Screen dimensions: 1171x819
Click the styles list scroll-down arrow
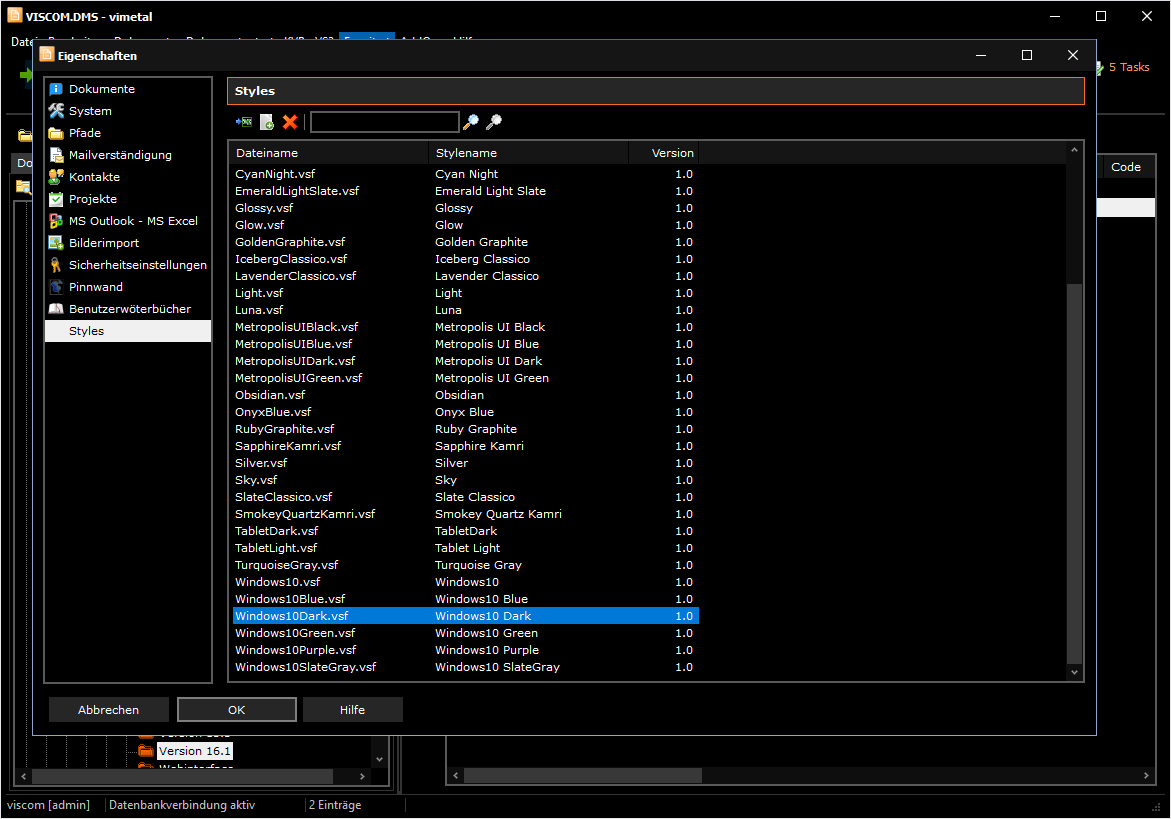1075,673
